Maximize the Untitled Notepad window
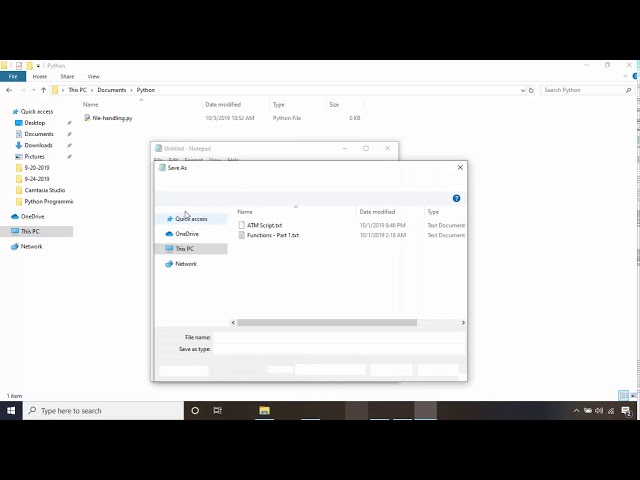 [366, 149]
